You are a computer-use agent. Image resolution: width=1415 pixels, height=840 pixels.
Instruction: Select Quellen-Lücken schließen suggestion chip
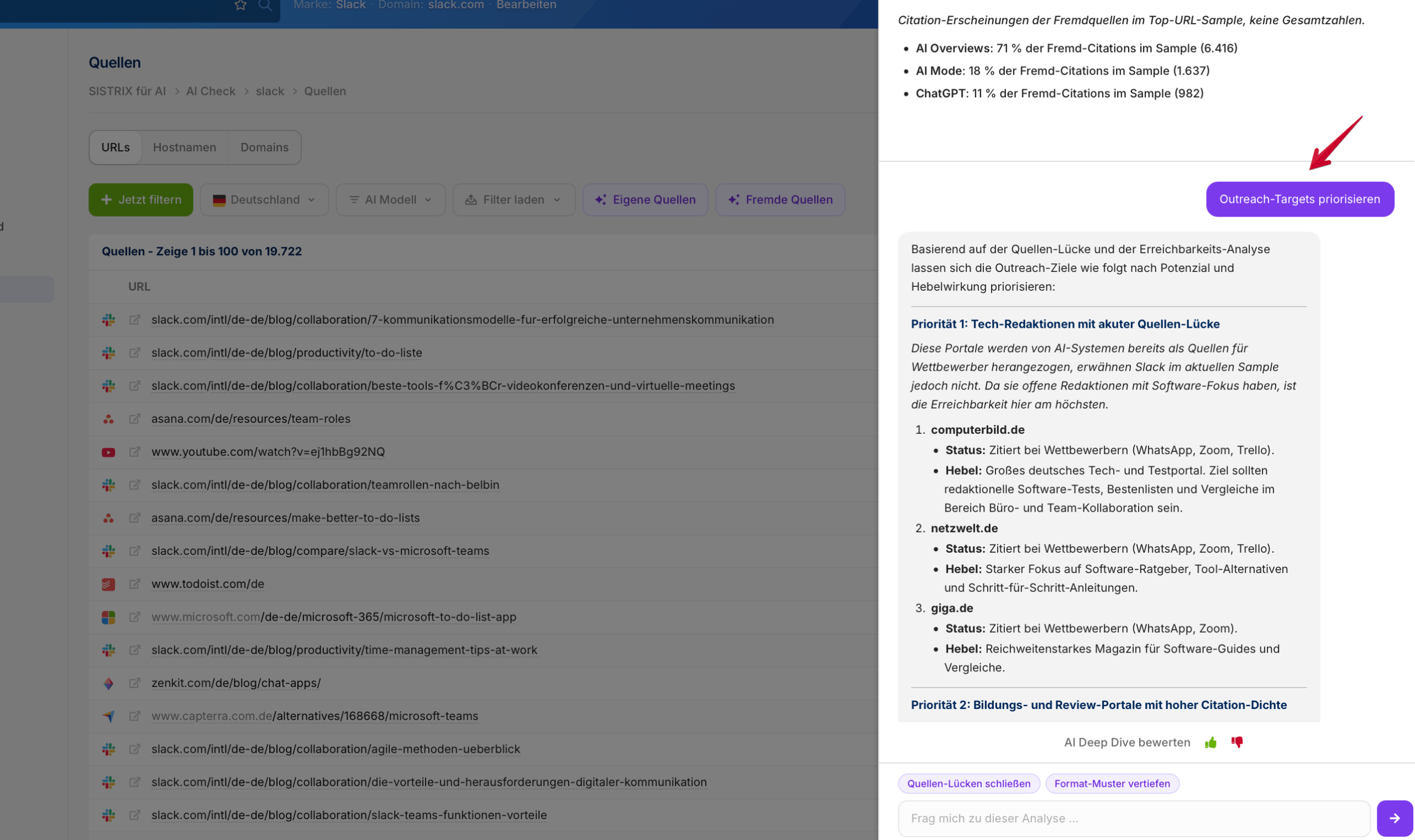coord(969,784)
